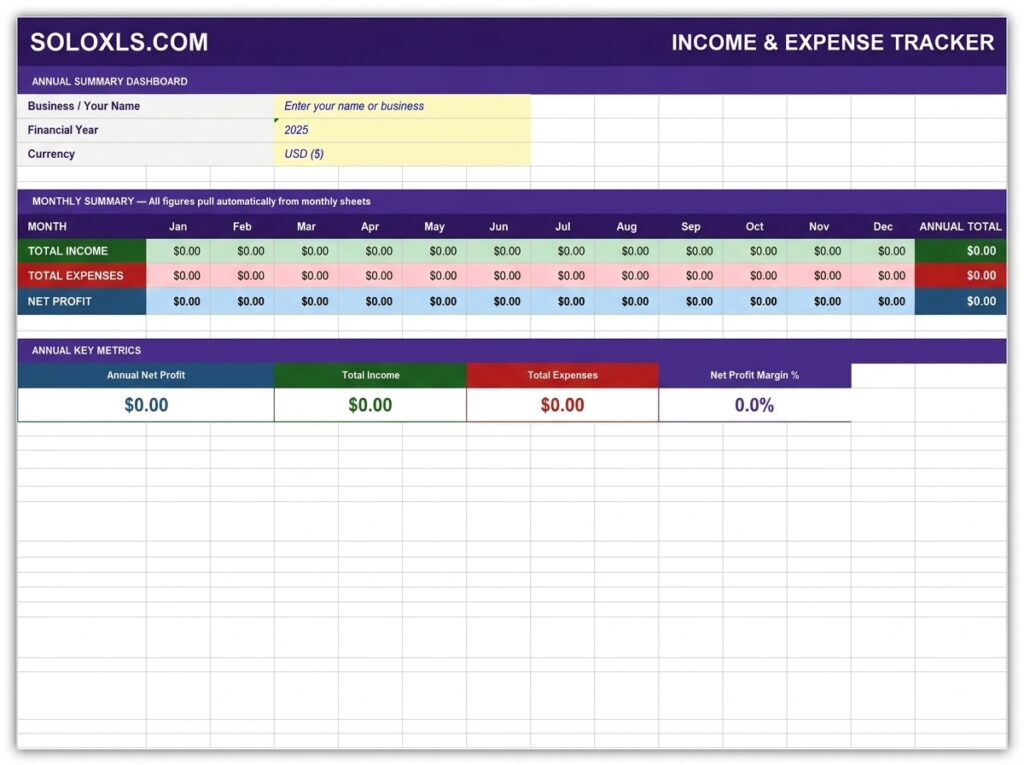Click the 'Financial Year' label cell

coord(146,130)
